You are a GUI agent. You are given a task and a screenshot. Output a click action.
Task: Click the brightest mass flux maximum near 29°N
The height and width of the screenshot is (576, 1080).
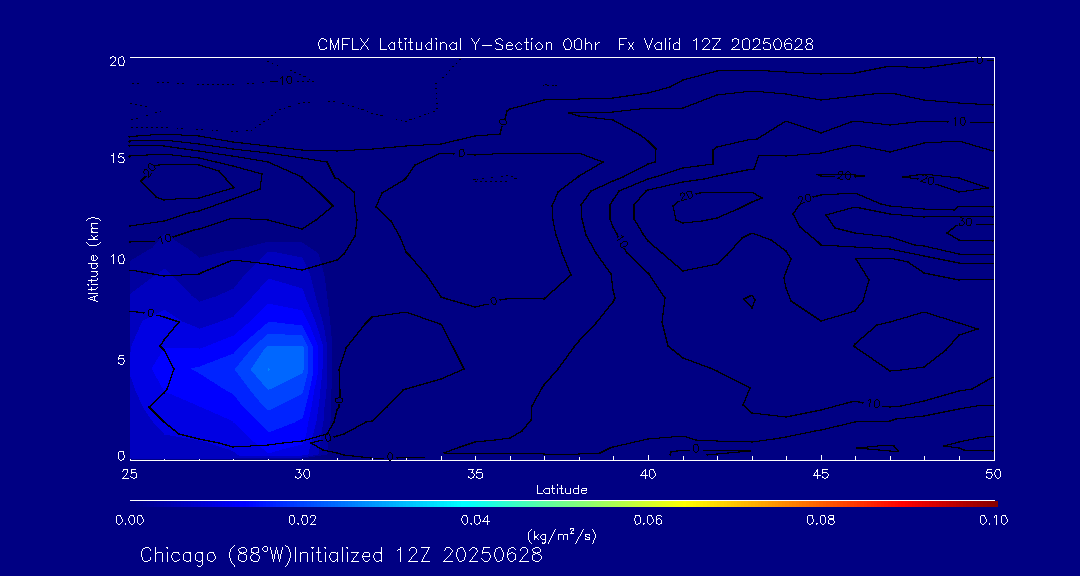(x=279, y=368)
